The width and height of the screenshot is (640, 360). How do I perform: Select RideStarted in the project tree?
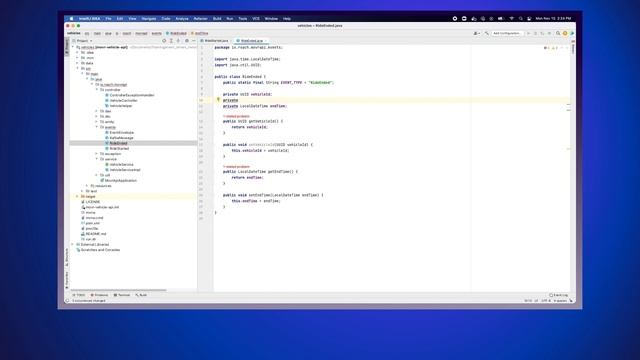119,149
